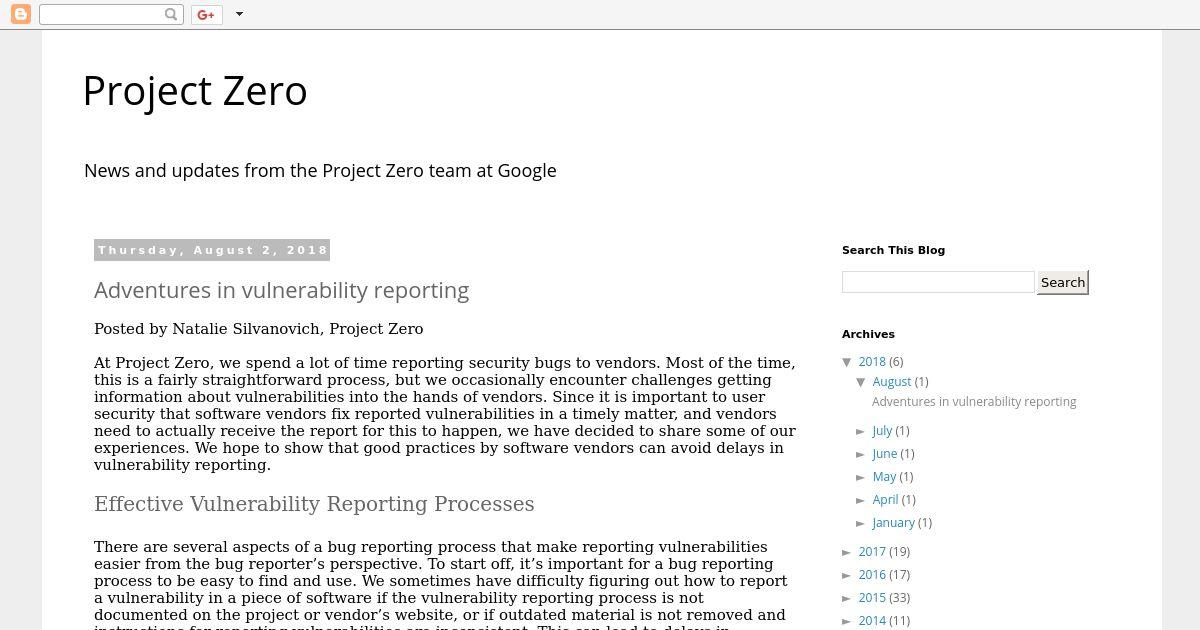
Task: Open the August archive link
Action: 891,382
